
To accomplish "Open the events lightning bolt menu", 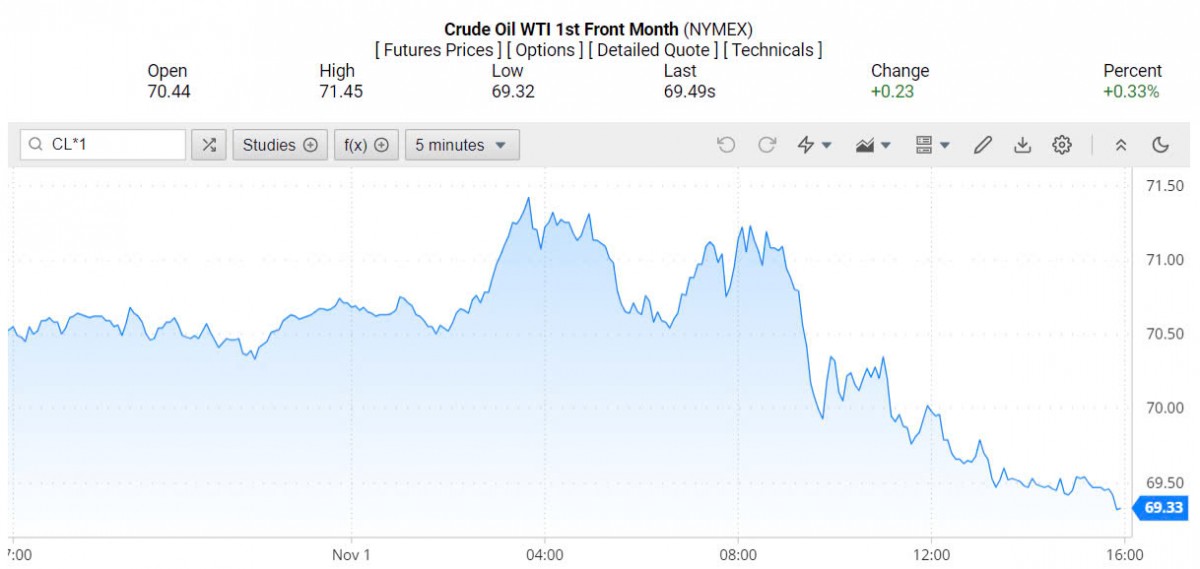I will coord(814,145).
